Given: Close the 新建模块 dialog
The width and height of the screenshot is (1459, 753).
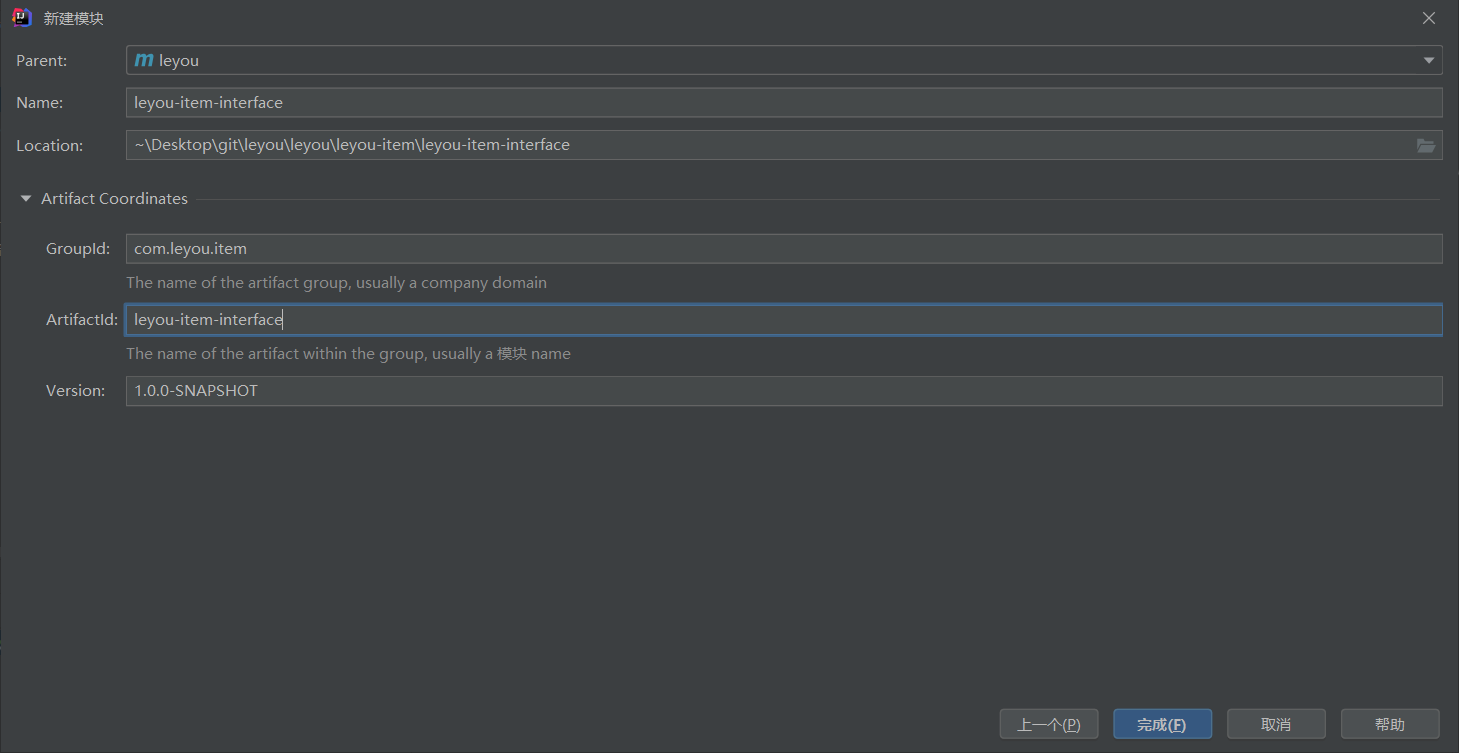Looking at the screenshot, I should click(x=1430, y=18).
